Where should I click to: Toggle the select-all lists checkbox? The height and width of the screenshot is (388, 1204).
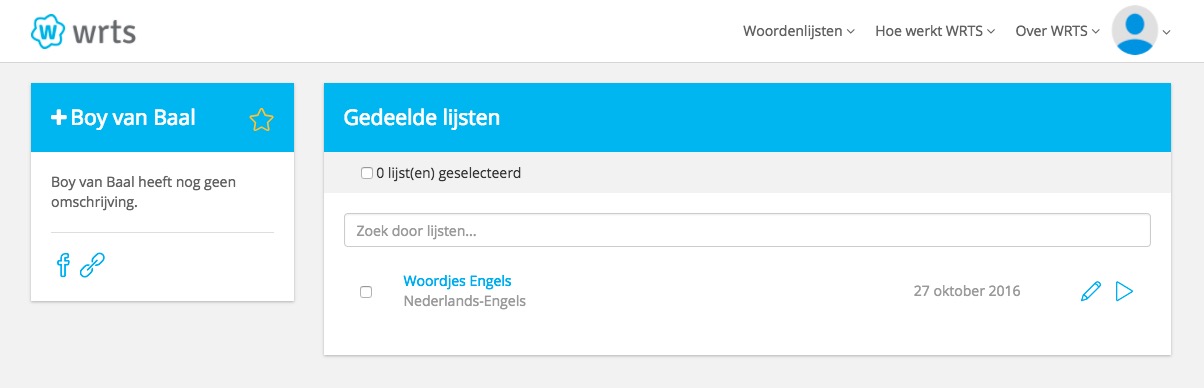pyautogui.click(x=366, y=173)
